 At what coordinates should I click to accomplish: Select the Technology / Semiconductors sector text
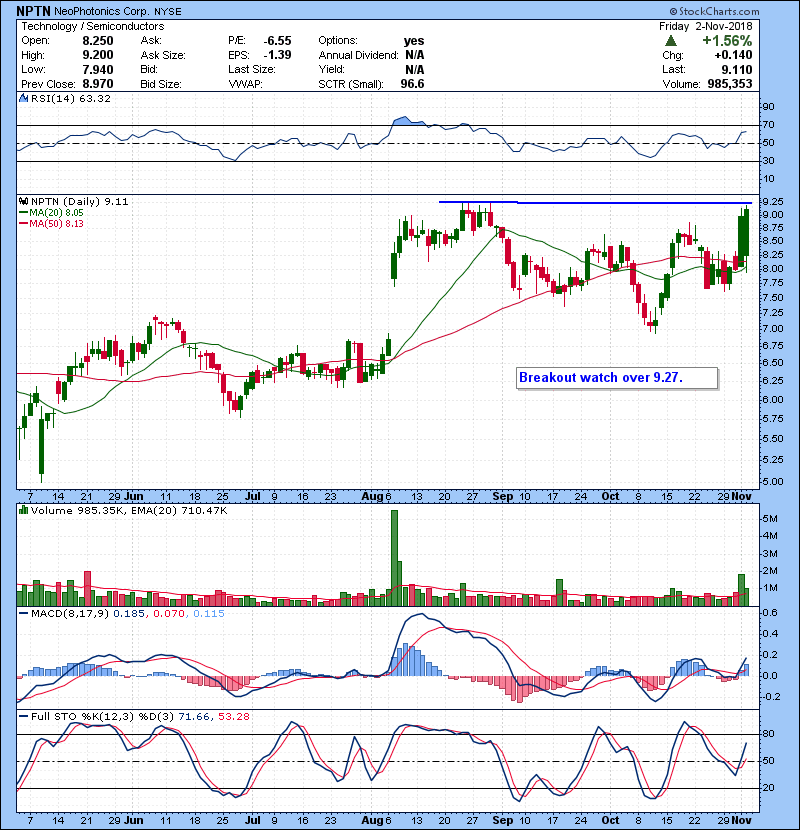[93, 26]
